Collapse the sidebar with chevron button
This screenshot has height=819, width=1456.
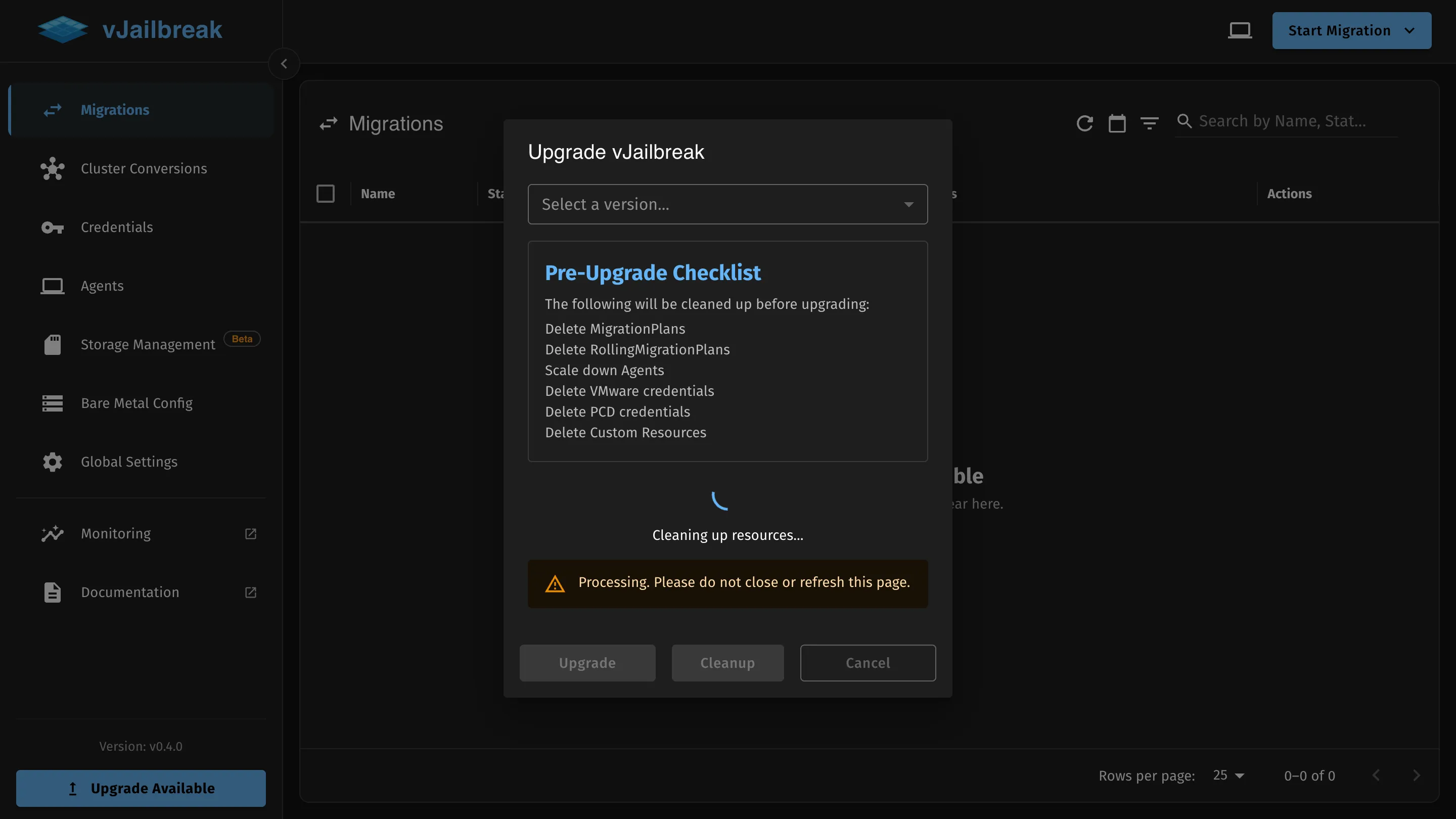point(284,64)
